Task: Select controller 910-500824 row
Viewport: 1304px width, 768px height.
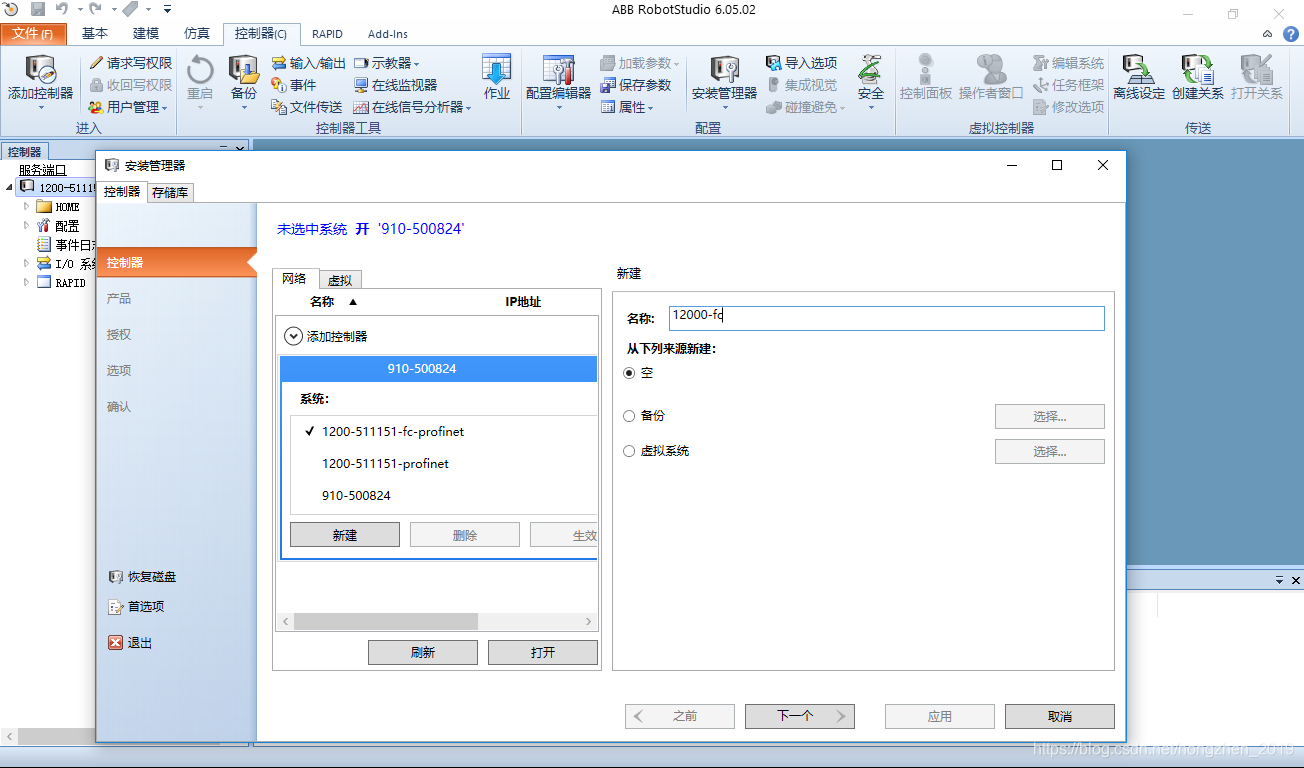Action: tap(439, 369)
